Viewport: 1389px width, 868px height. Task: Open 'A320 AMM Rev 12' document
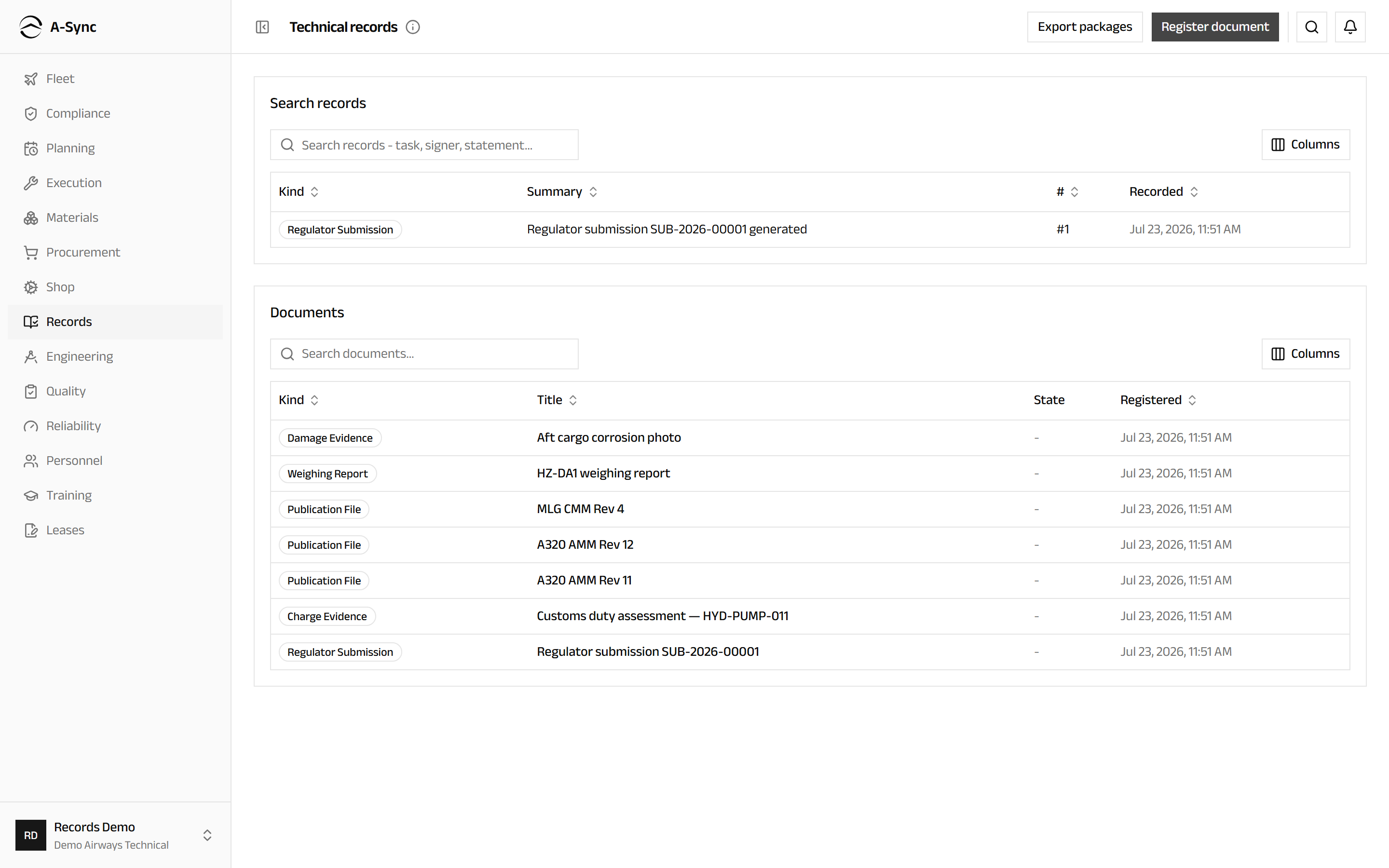click(810, 545)
